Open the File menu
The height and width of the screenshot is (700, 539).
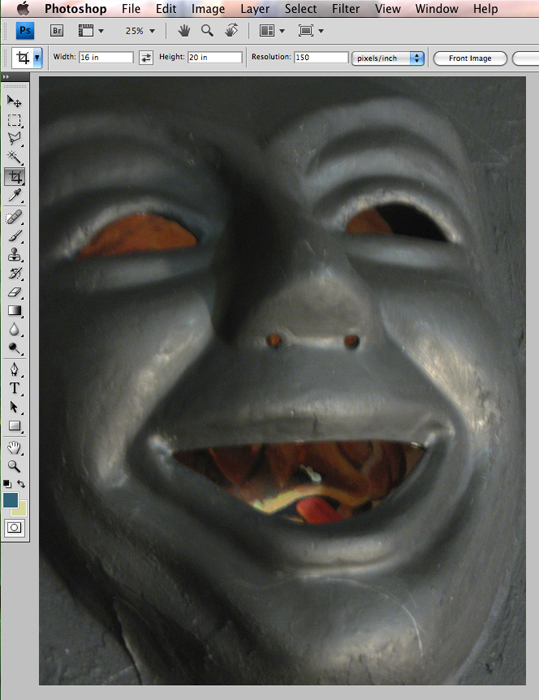131,8
